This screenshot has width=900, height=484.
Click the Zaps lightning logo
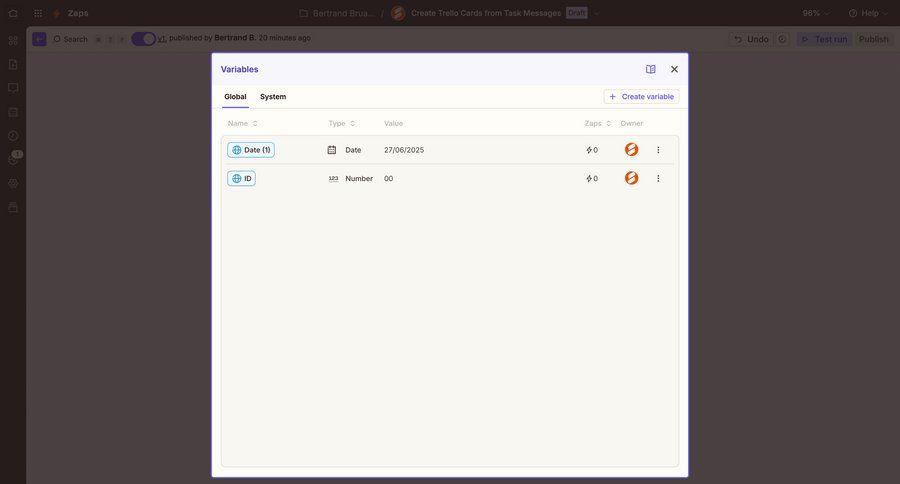[56, 13]
